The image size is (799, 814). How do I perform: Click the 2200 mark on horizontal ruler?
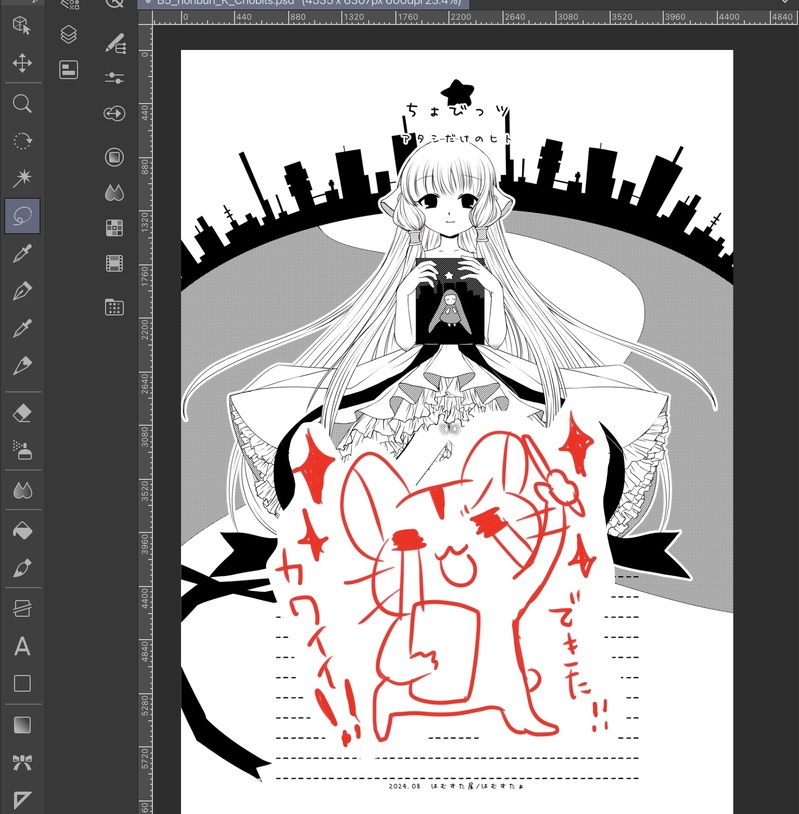point(461,17)
